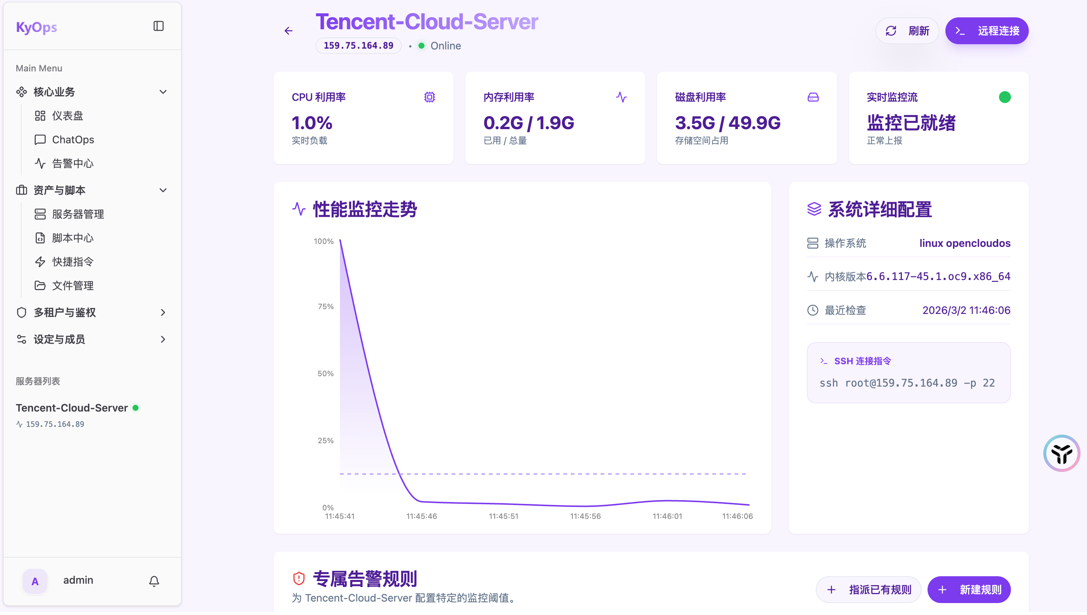Image resolution: width=1087 pixels, height=615 pixels.
Task: Click the disk usage drive icon
Action: pos(813,97)
